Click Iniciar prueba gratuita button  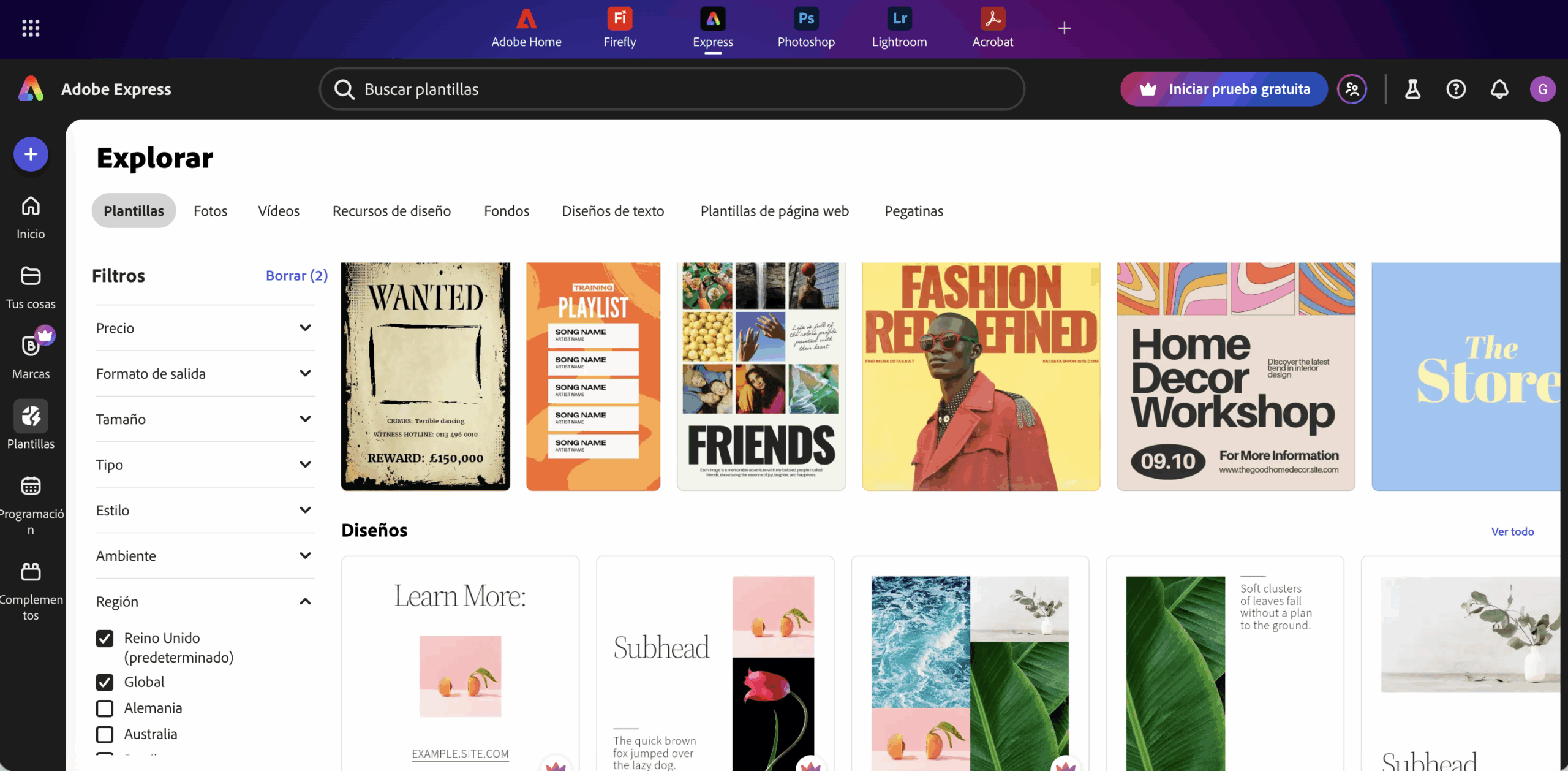coord(1224,89)
